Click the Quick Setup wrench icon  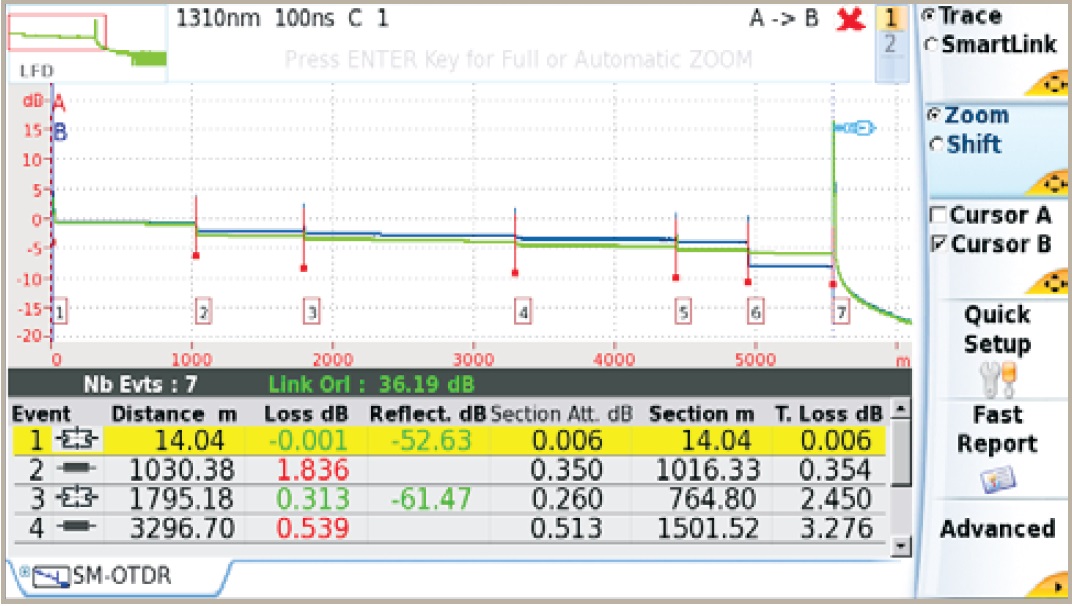(996, 379)
